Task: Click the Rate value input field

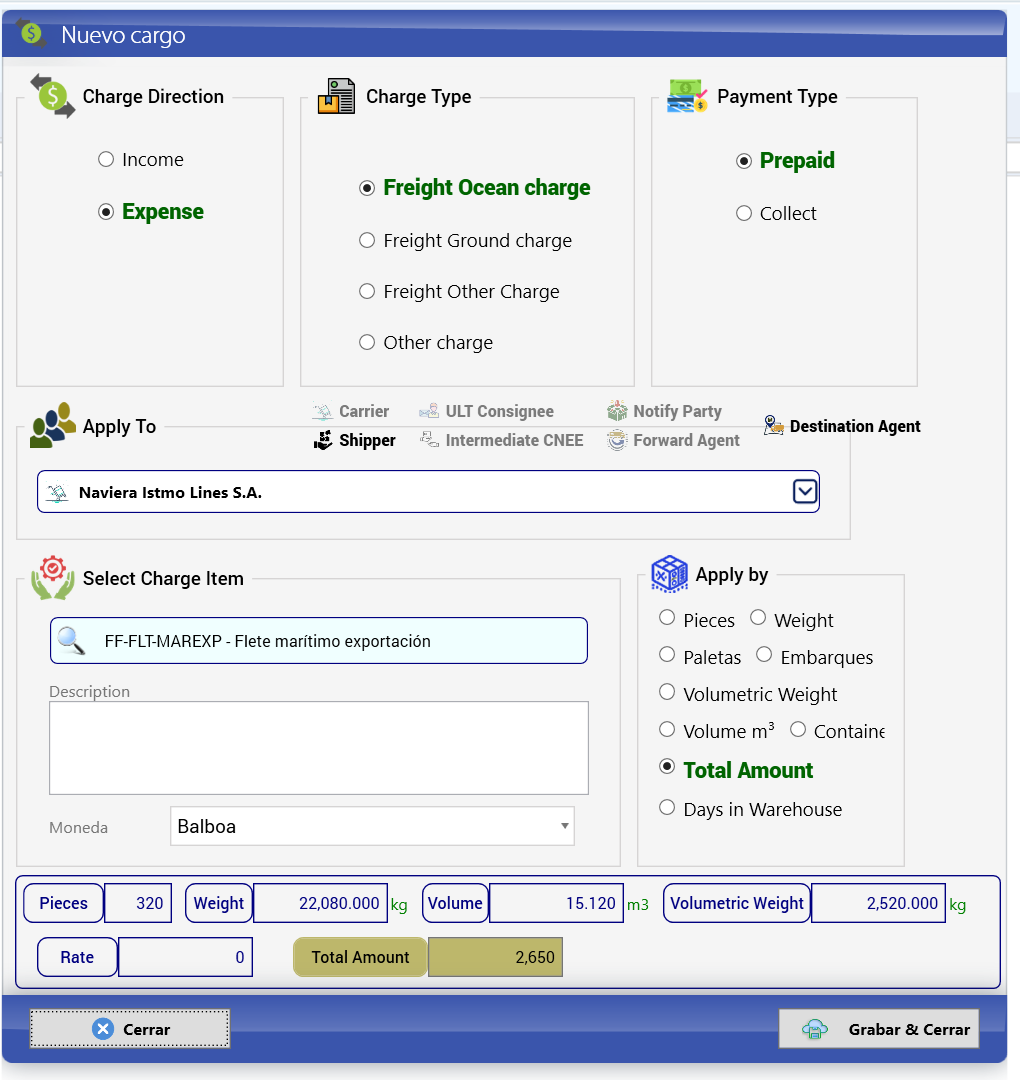Action: tap(185, 957)
